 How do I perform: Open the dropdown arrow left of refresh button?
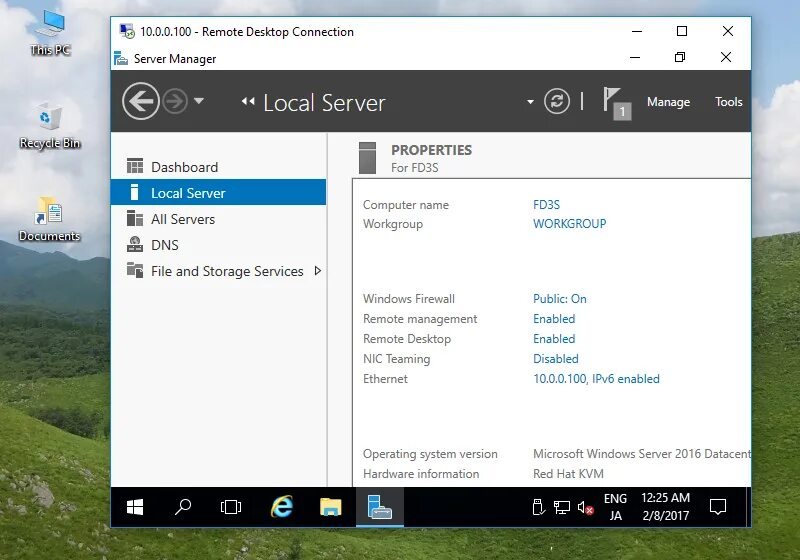(x=531, y=101)
